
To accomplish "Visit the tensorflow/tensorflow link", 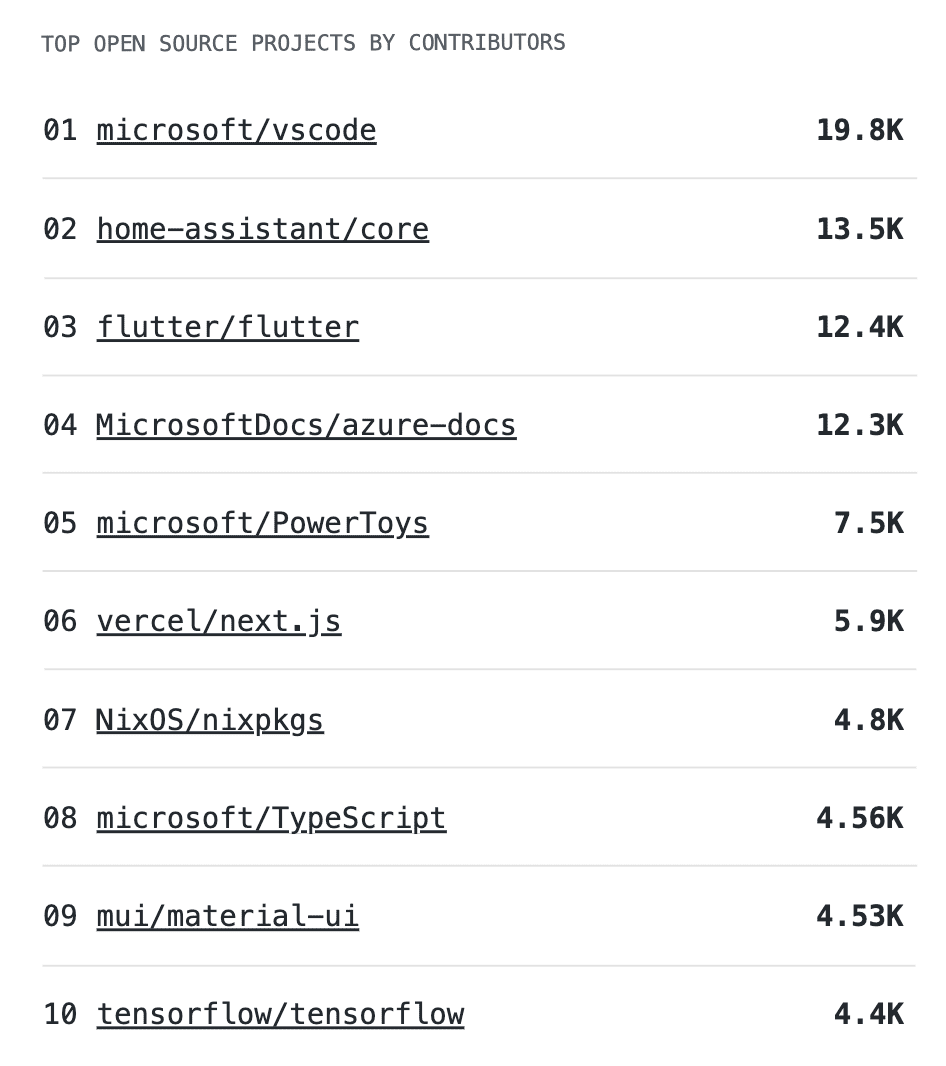I will [x=280, y=1014].
